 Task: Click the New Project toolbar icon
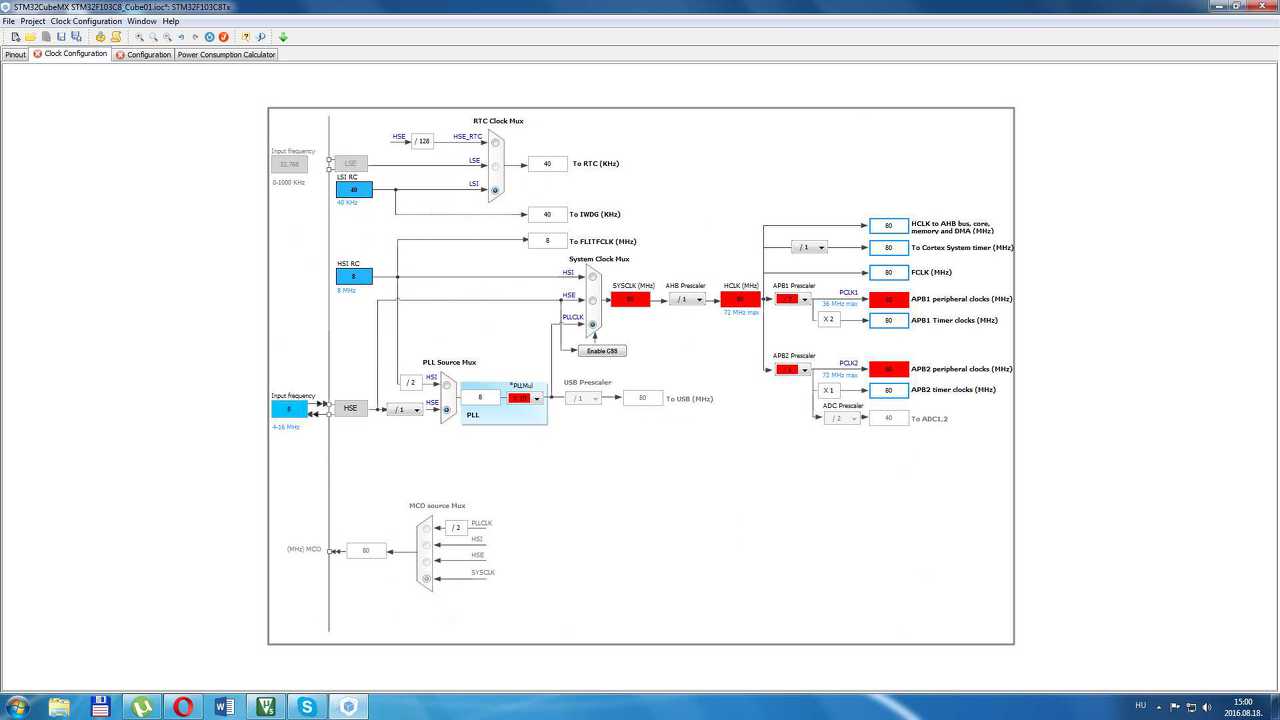[16, 37]
